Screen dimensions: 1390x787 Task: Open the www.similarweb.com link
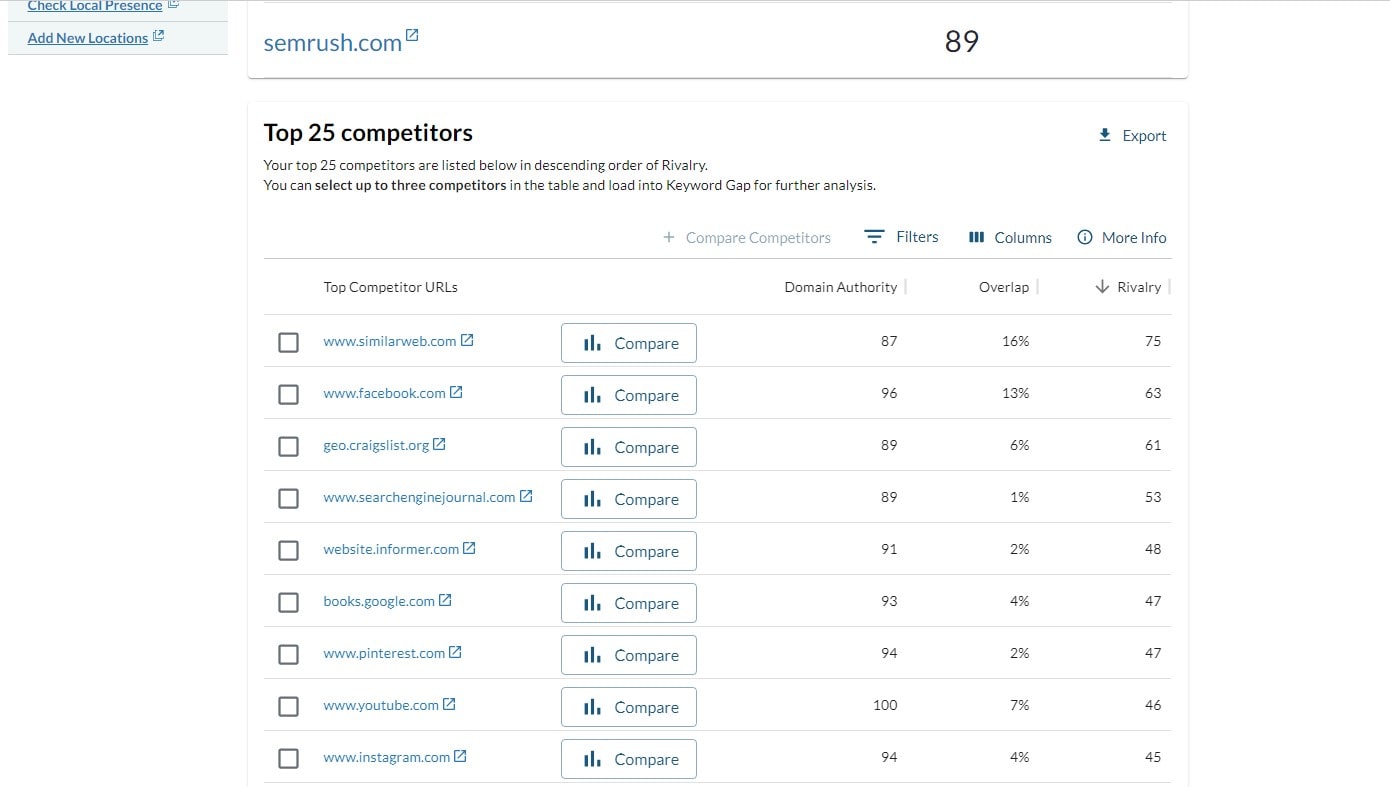pyautogui.click(x=389, y=341)
